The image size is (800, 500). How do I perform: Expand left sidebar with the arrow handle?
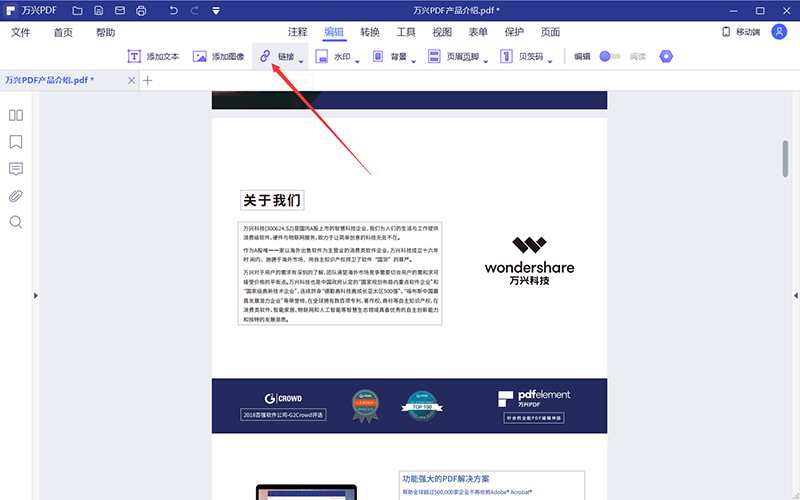click(36, 295)
